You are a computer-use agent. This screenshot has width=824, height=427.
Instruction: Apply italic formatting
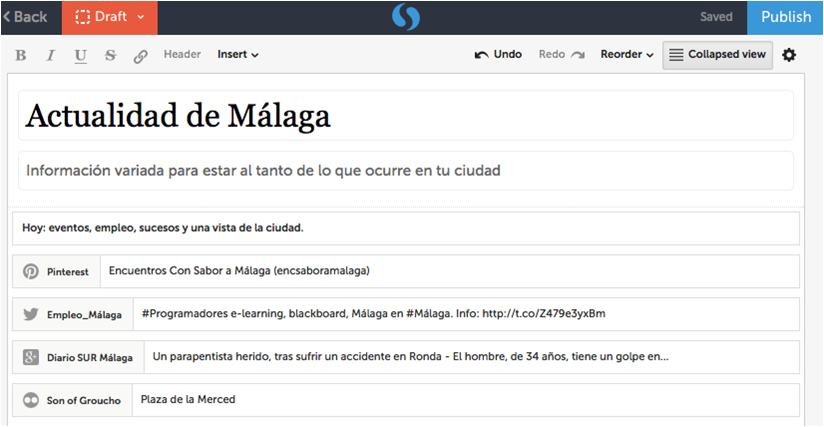click(x=50, y=55)
